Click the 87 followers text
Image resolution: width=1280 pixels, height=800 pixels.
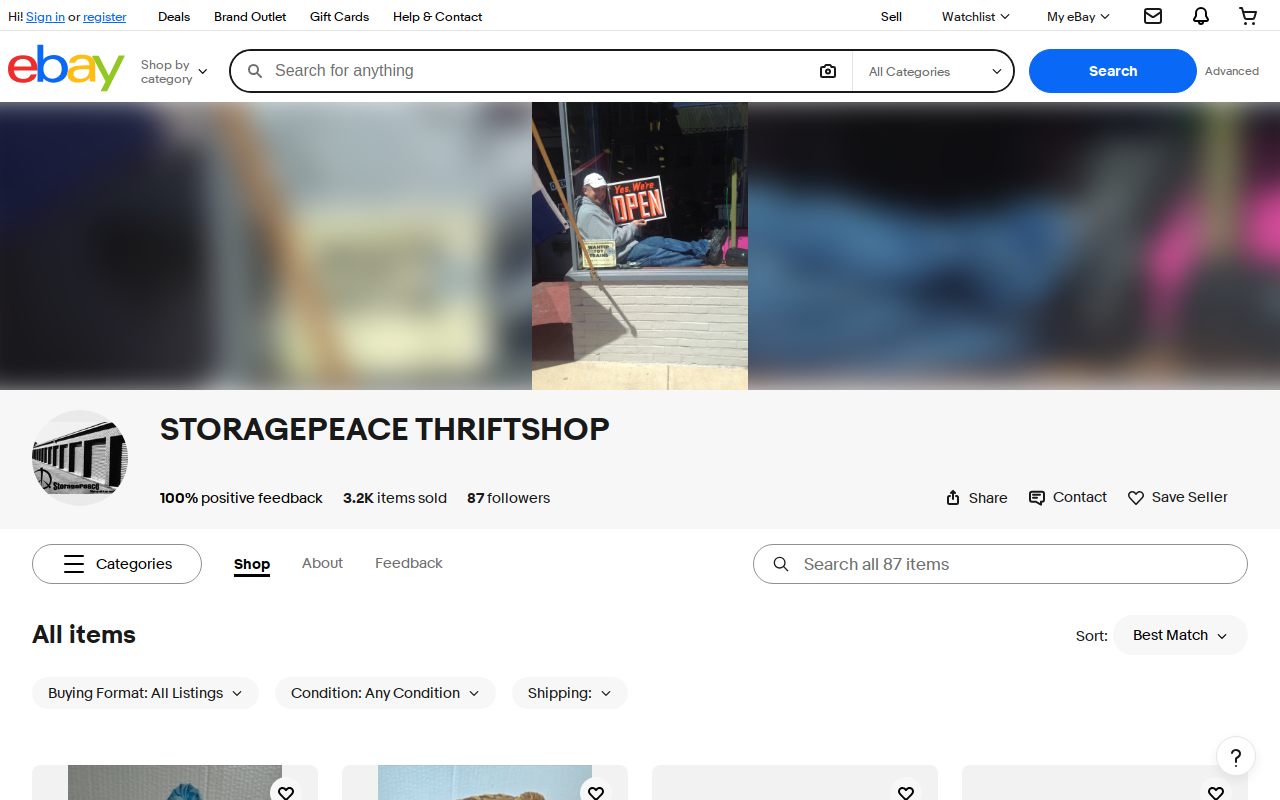coord(508,498)
